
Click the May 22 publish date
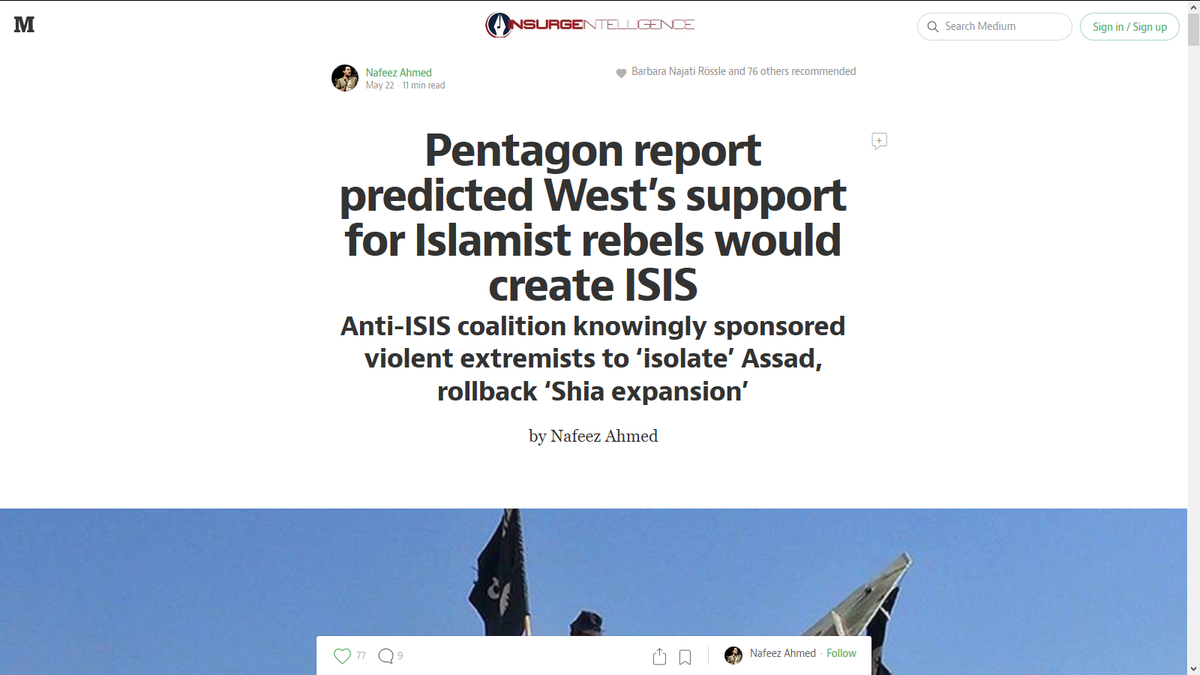[380, 86]
